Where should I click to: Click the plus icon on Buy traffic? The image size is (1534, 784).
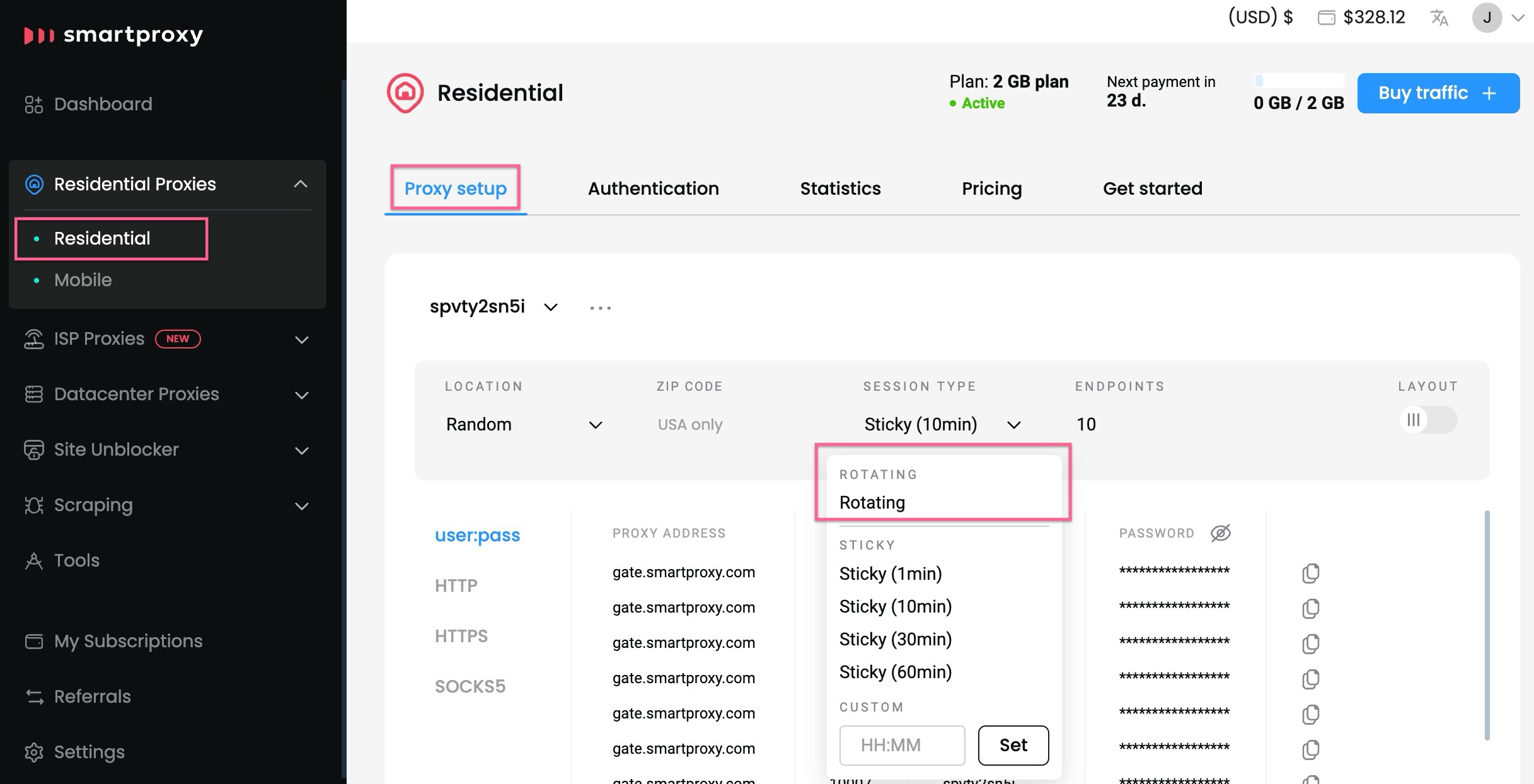click(x=1489, y=93)
